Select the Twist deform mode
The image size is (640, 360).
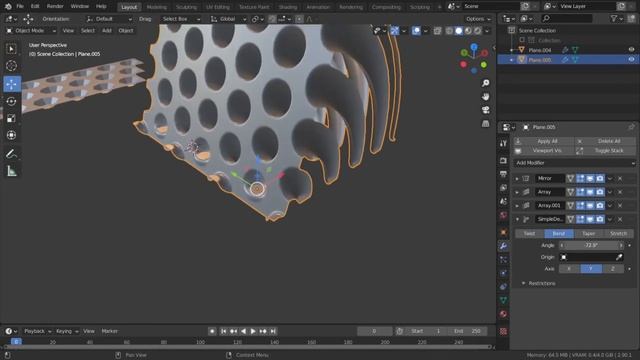pos(529,233)
